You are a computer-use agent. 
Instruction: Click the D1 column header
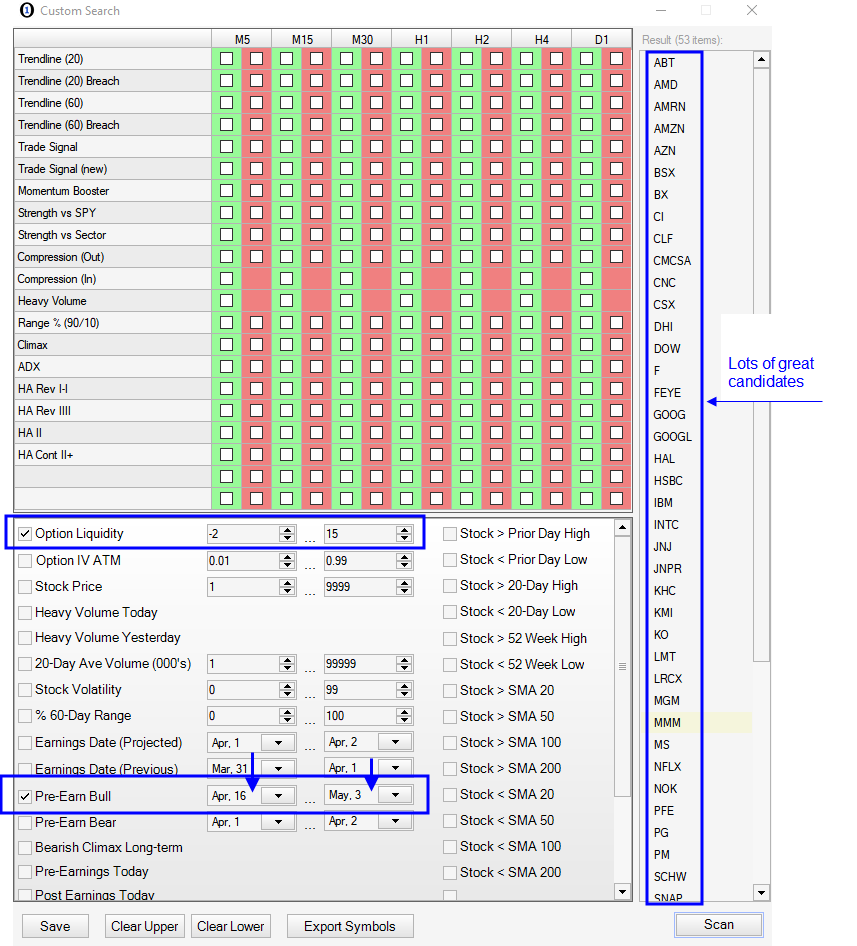tap(602, 39)
